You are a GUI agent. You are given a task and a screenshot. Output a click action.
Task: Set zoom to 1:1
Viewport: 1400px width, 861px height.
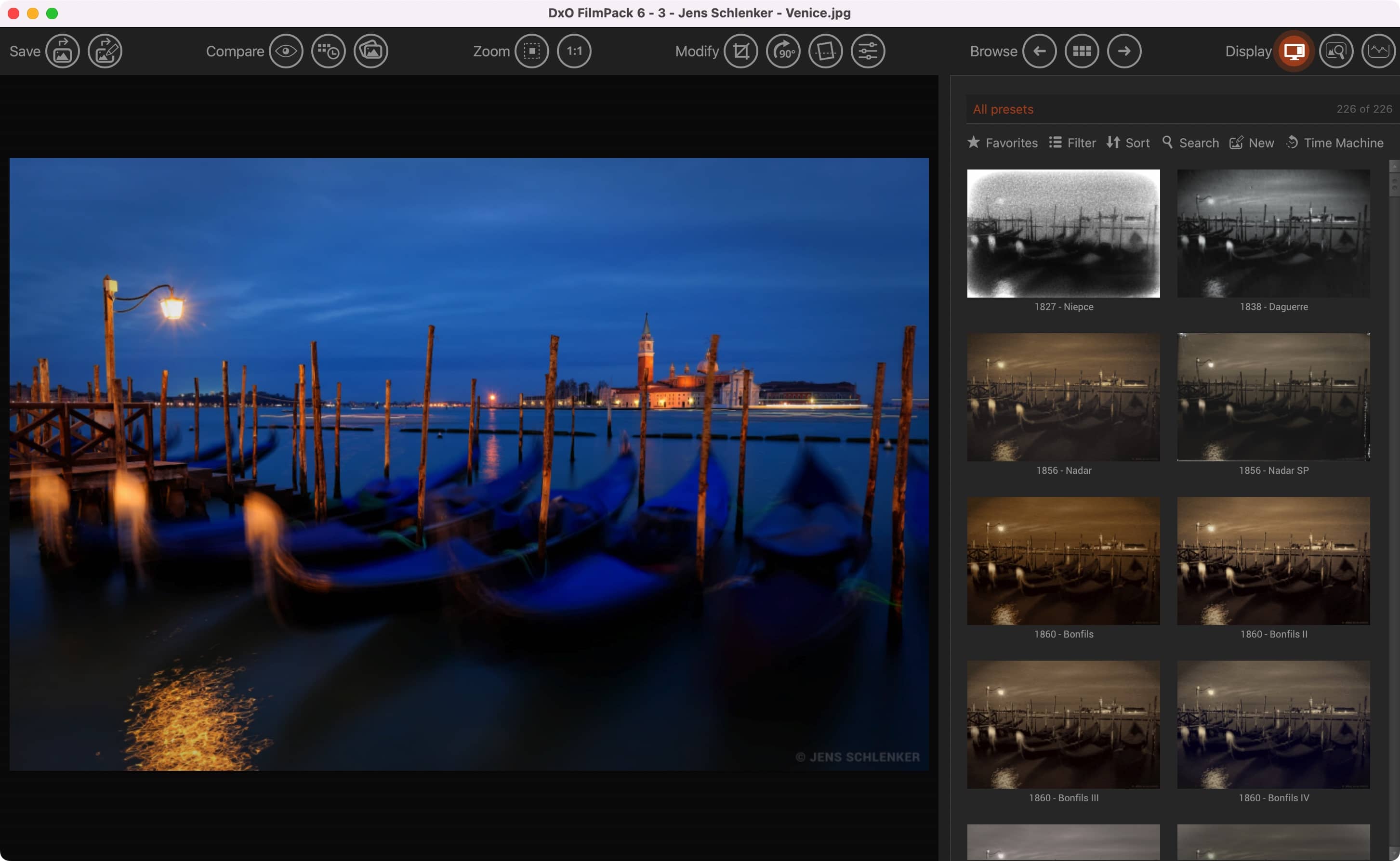[x=574, y=51]
